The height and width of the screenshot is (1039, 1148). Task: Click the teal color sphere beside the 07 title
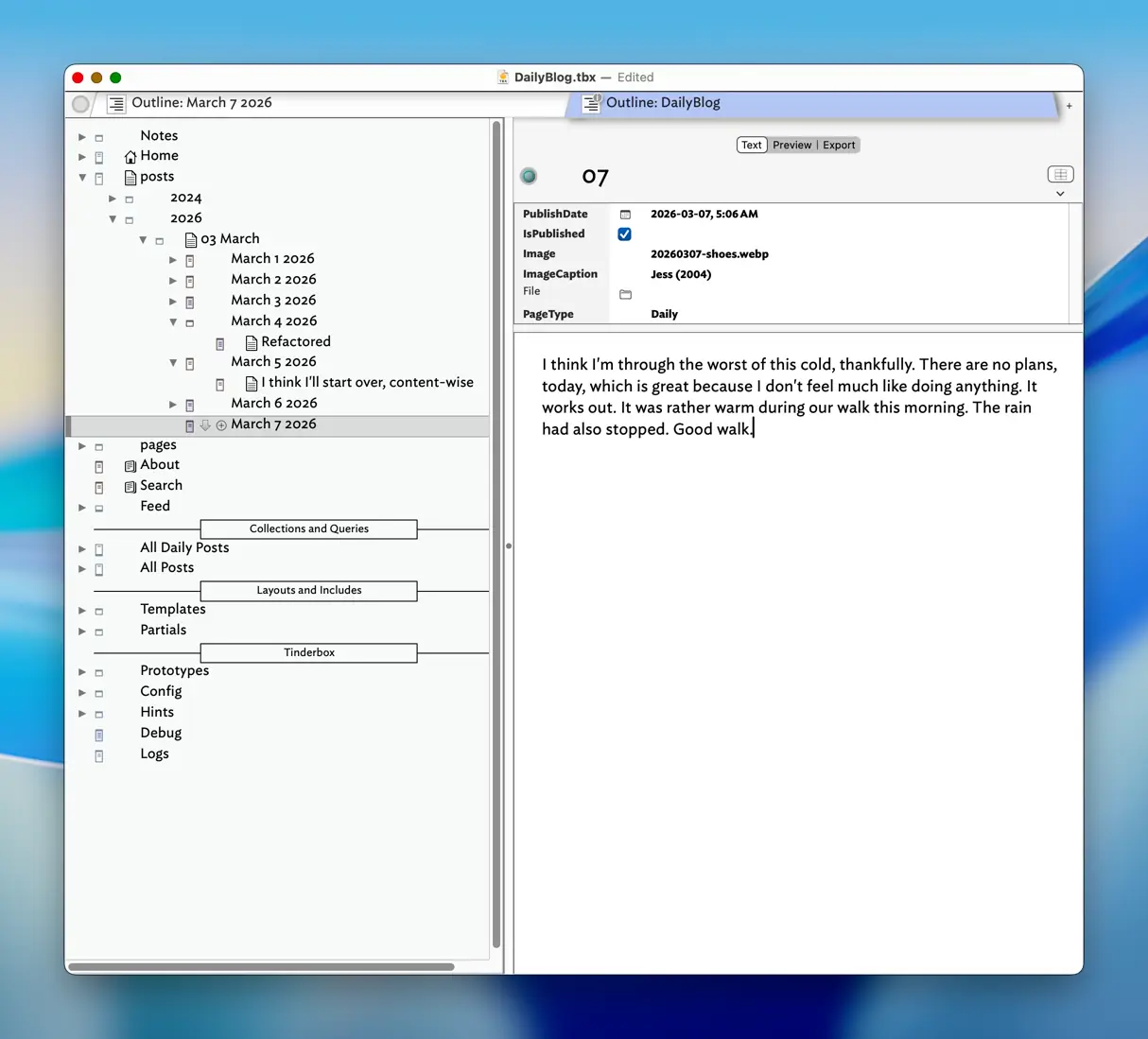(529, 176)
